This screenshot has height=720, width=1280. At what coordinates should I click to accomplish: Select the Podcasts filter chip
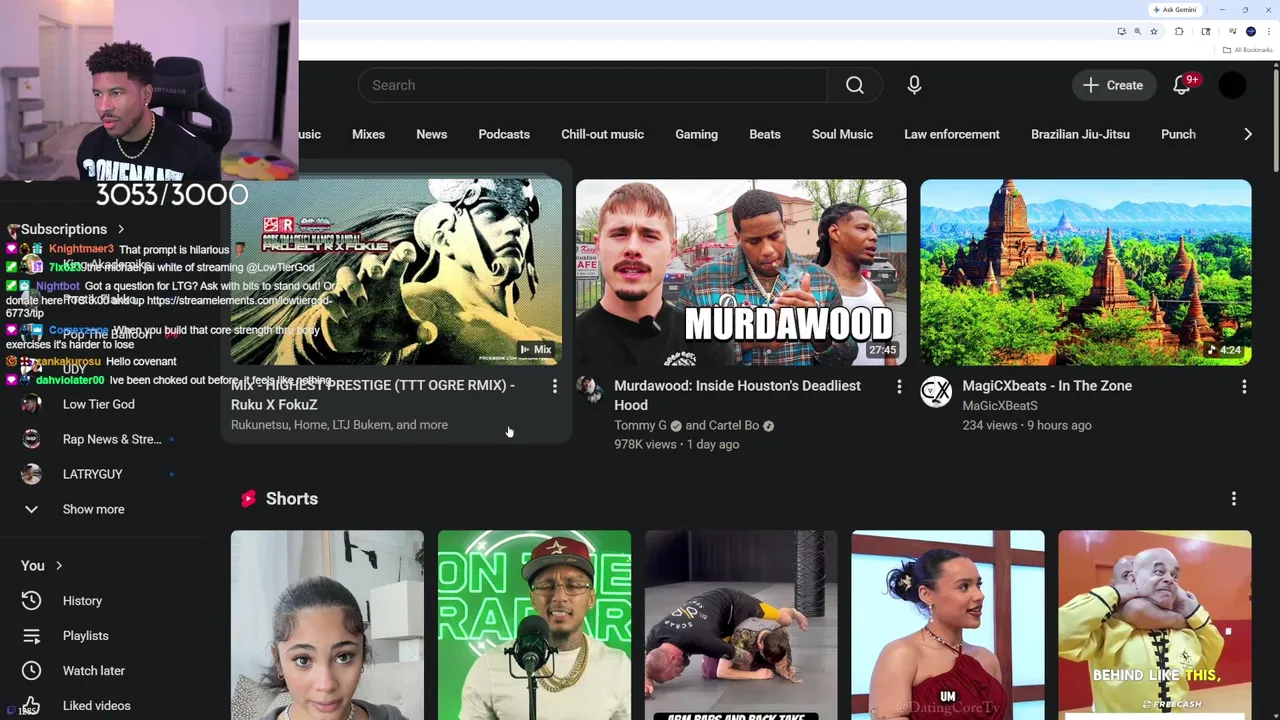coord(504,134)
